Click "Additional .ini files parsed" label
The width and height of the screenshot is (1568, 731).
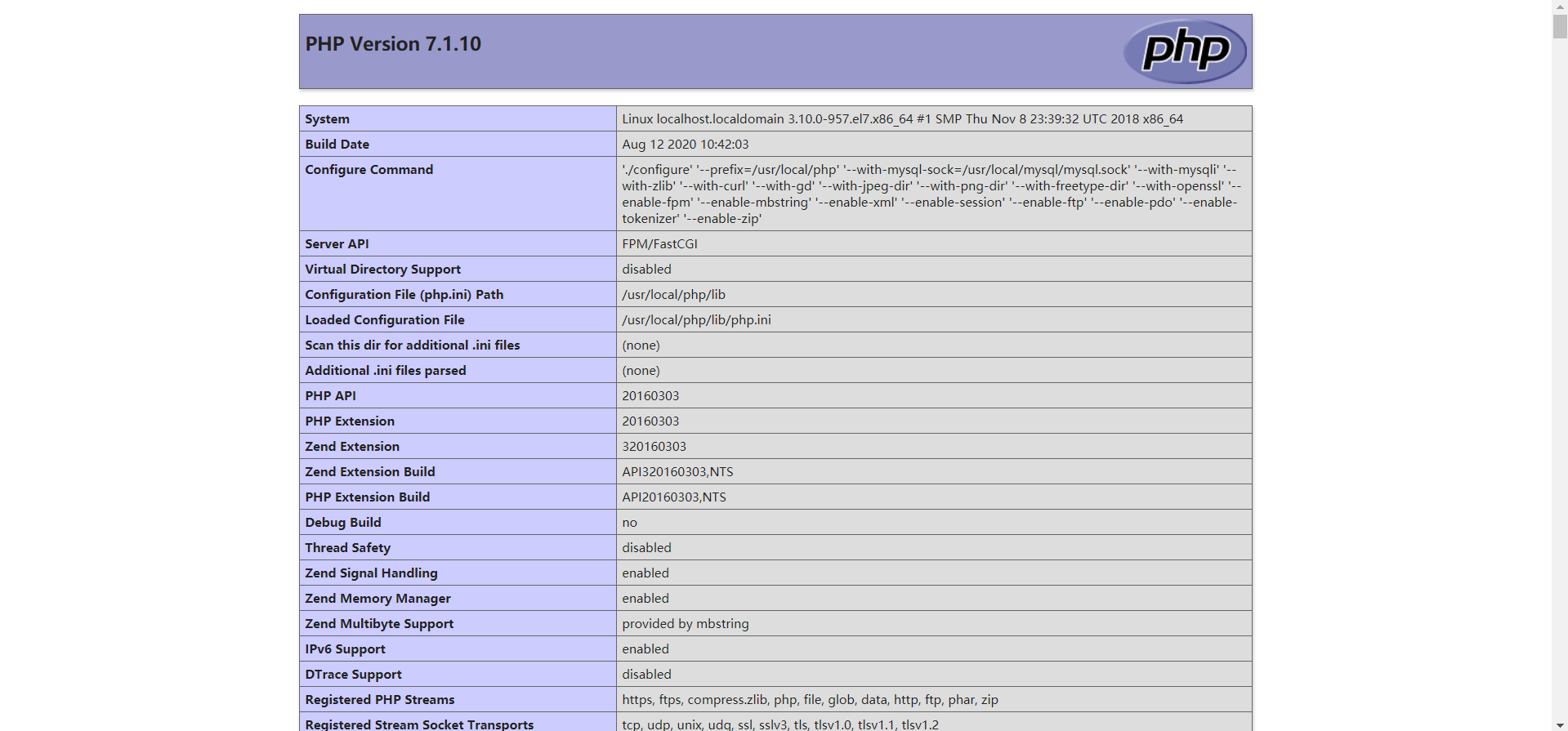tap(385, 371)
